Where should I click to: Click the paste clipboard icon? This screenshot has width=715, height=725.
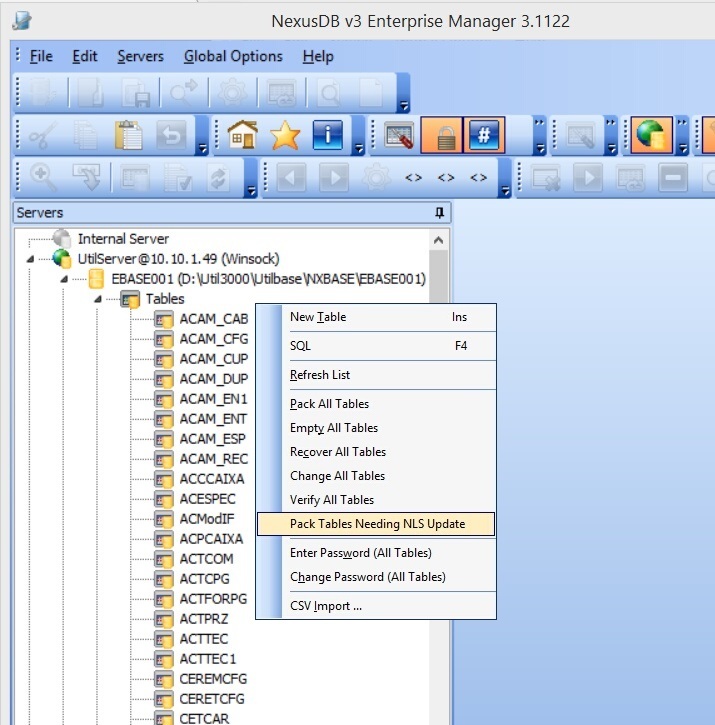click(x=128, y=135)
